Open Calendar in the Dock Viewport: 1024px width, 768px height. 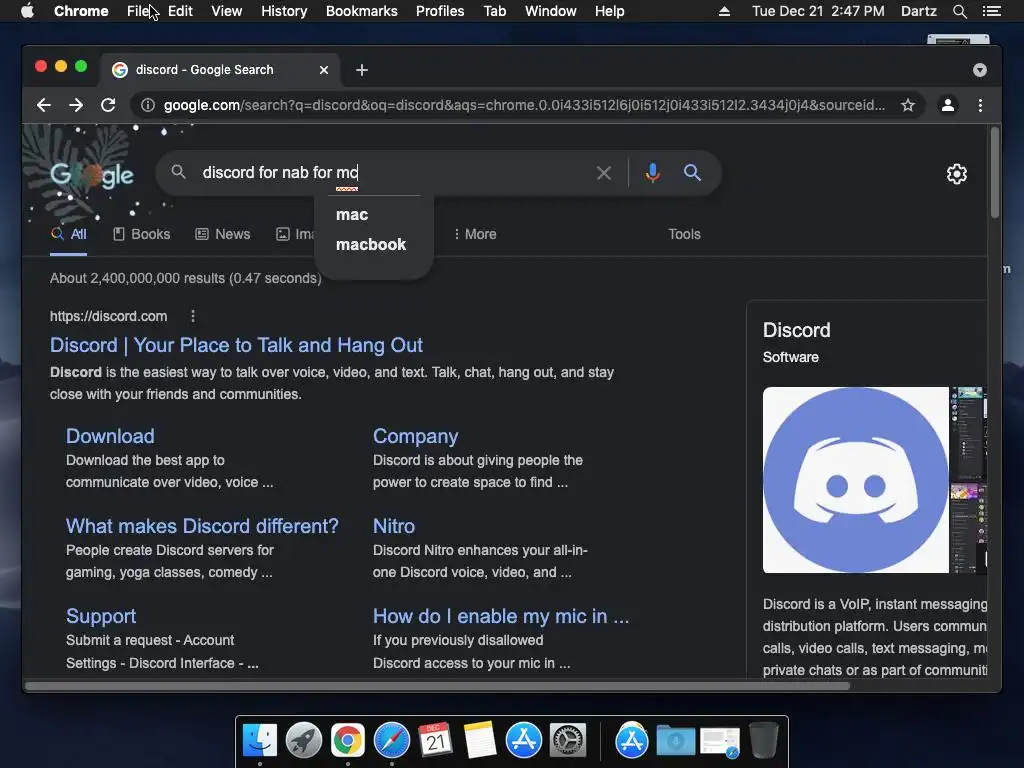pos(435,741)
